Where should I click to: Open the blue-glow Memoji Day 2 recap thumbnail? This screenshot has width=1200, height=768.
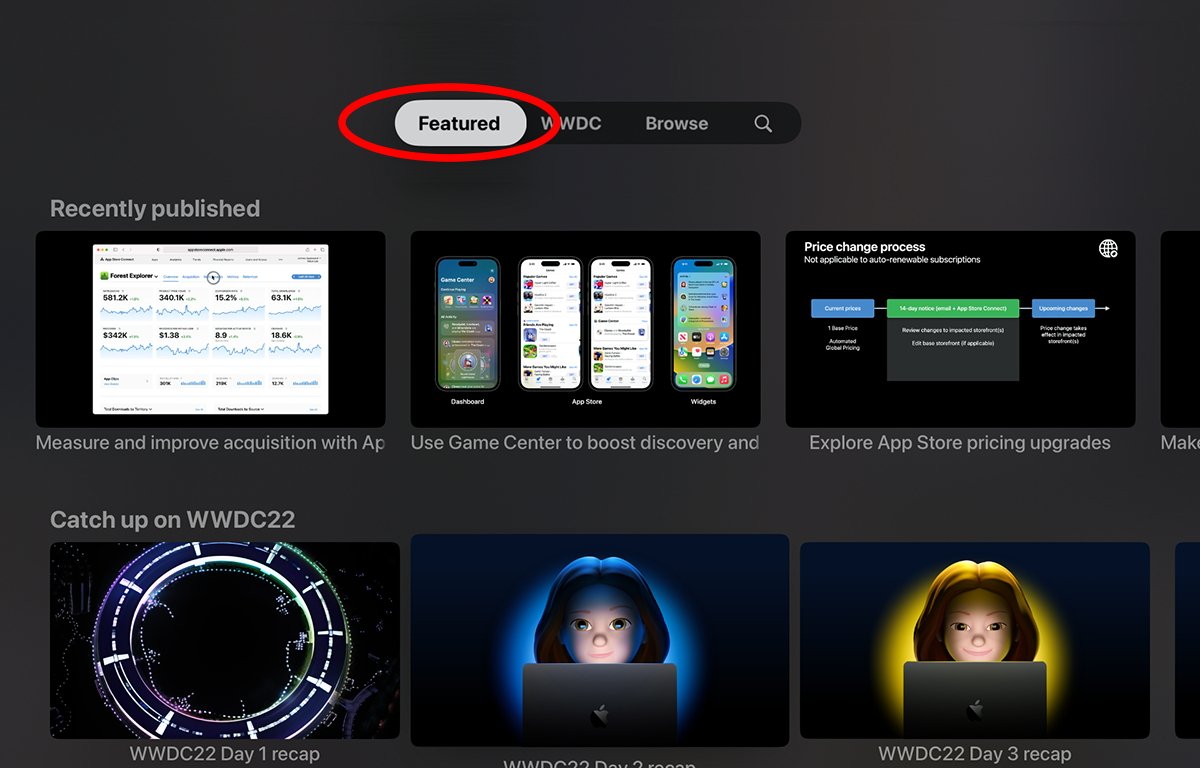tap(599, 640)
